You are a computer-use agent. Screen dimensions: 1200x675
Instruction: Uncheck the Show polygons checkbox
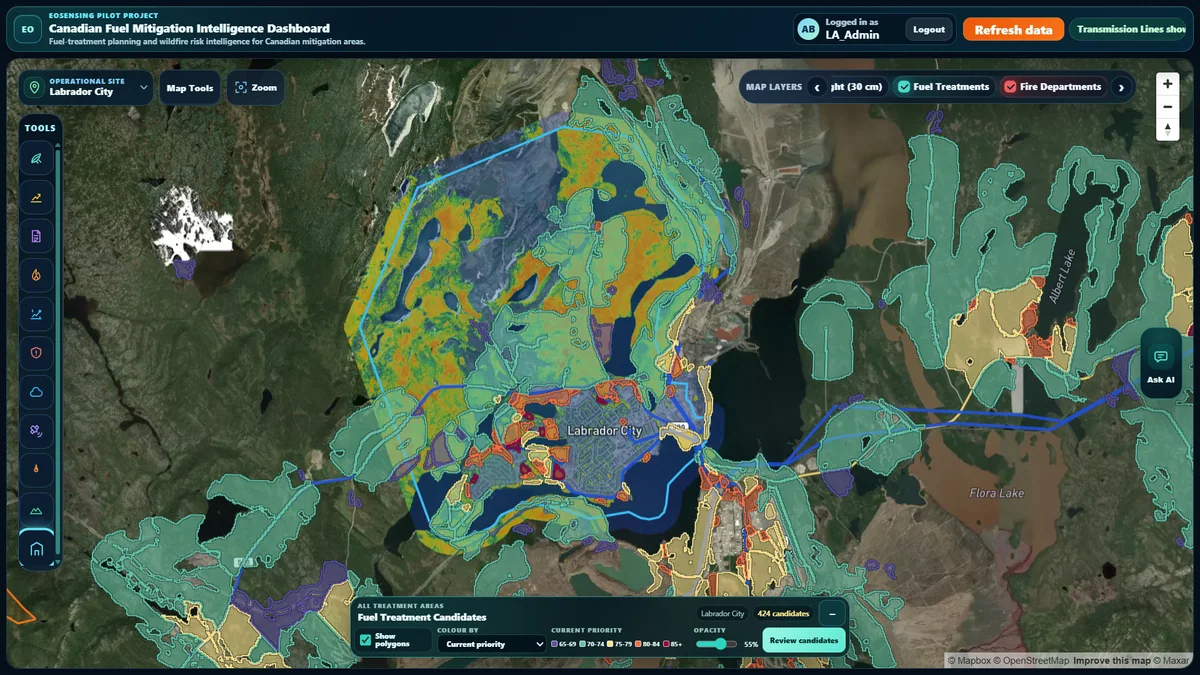[365, 640]
